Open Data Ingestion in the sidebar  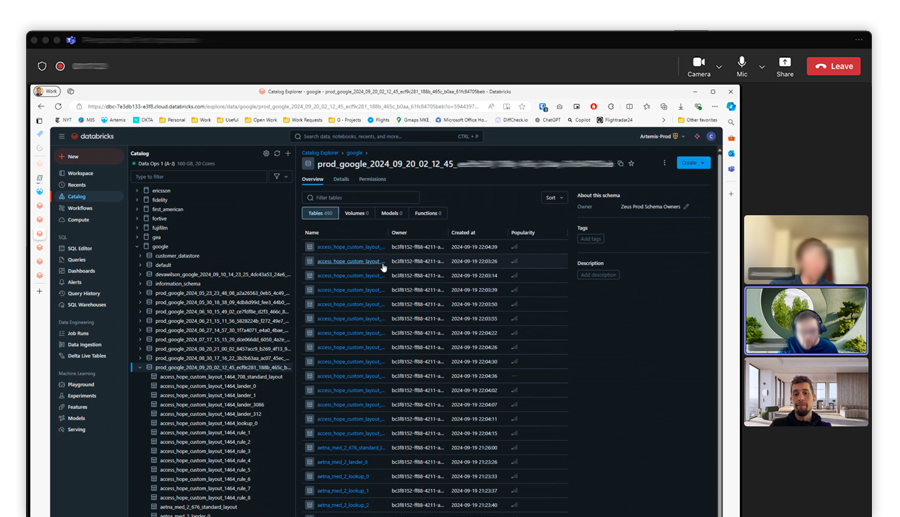pyautogui.click(x=84, y=345)
